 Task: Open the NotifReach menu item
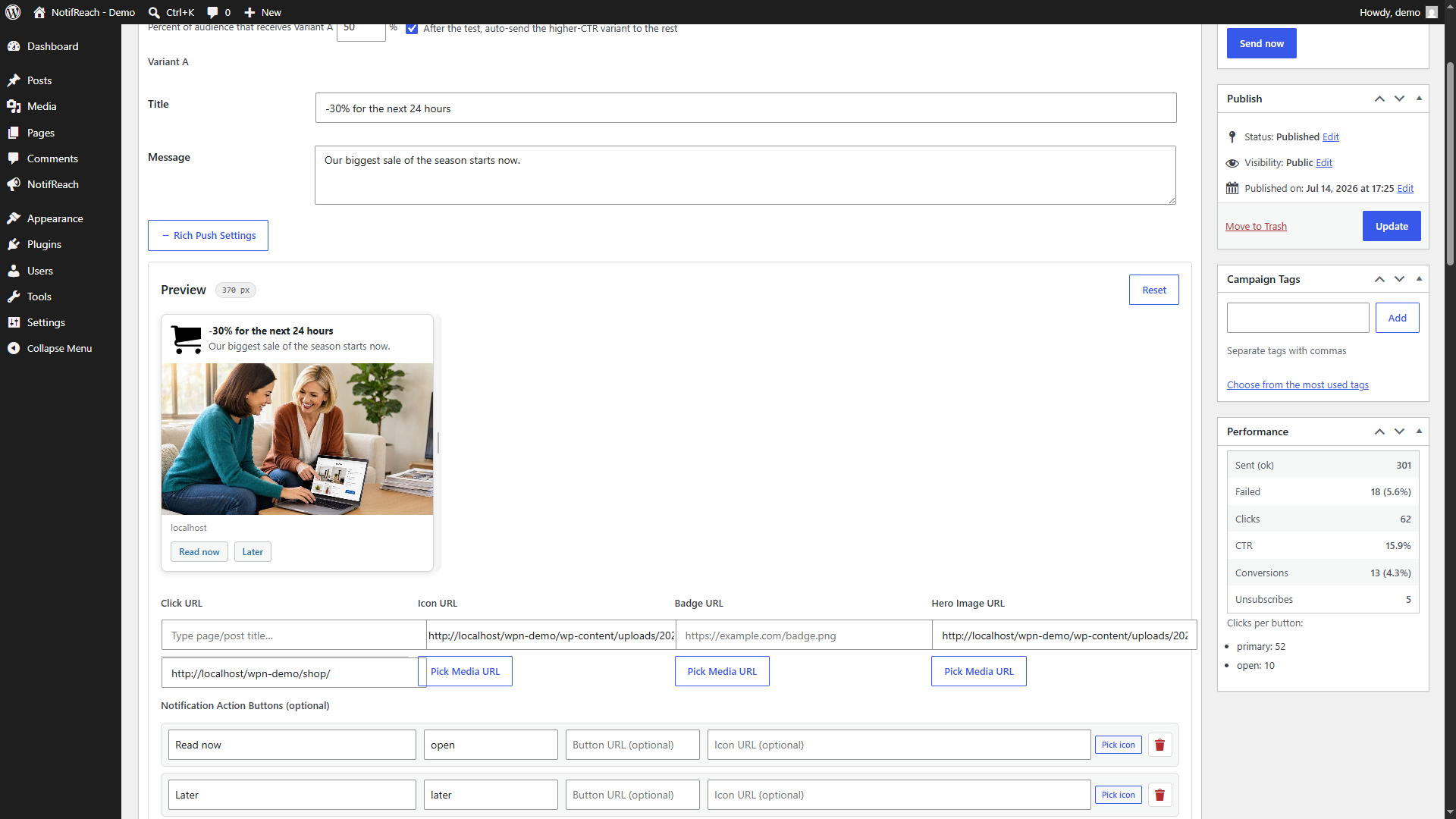[61, 184]
